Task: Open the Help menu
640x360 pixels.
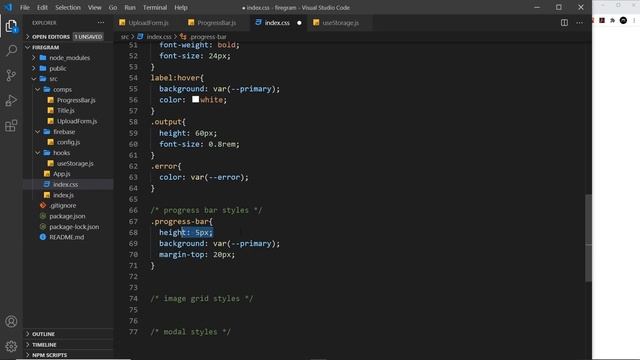Action: tap(181, 7)
